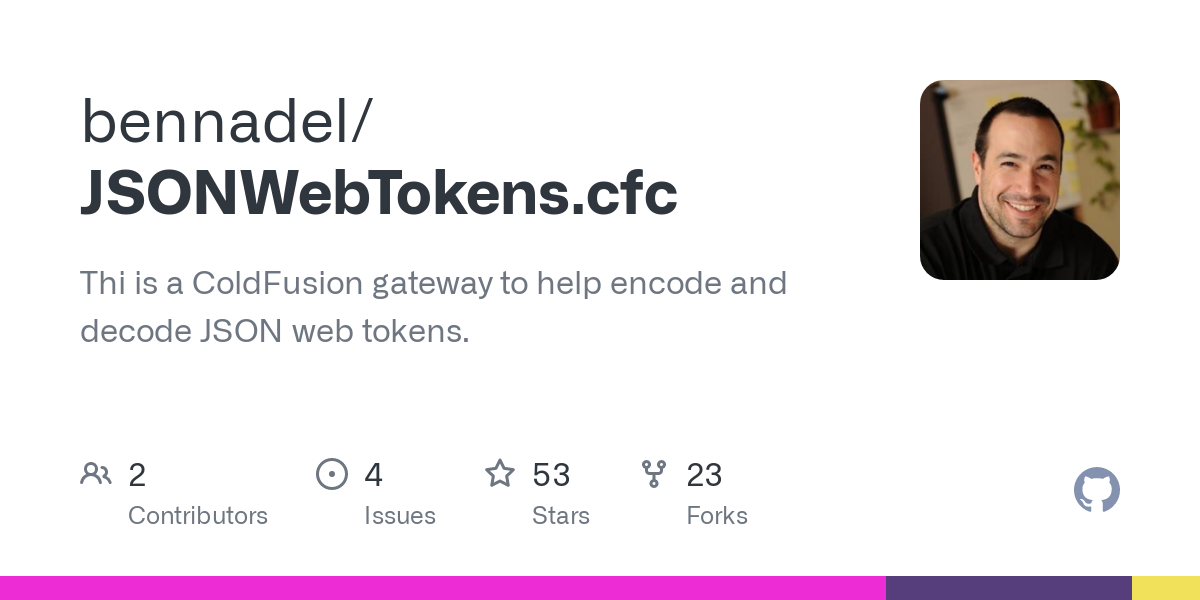Open the bennadel/ owner name

pos(226,121)
